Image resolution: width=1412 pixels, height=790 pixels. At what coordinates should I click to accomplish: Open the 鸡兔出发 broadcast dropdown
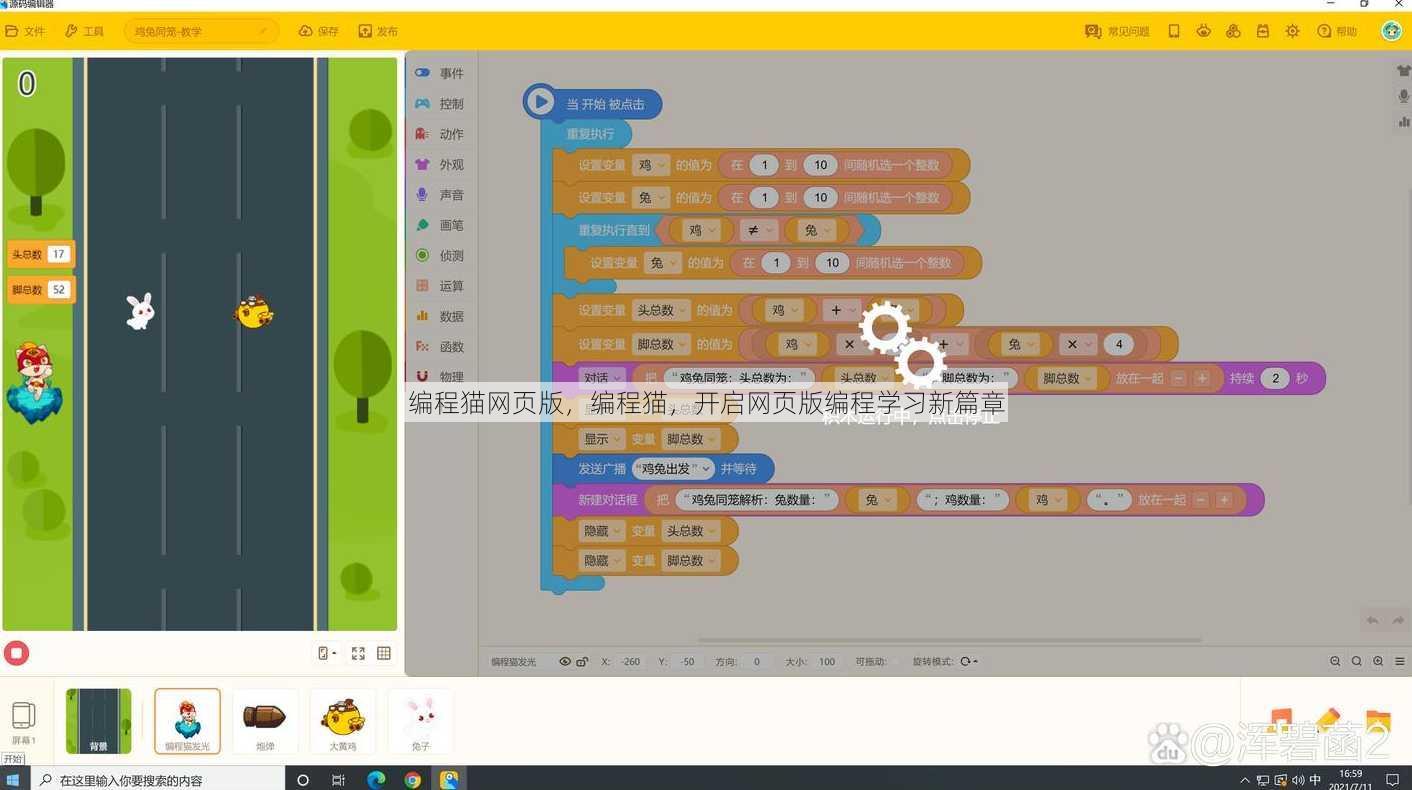674,469
